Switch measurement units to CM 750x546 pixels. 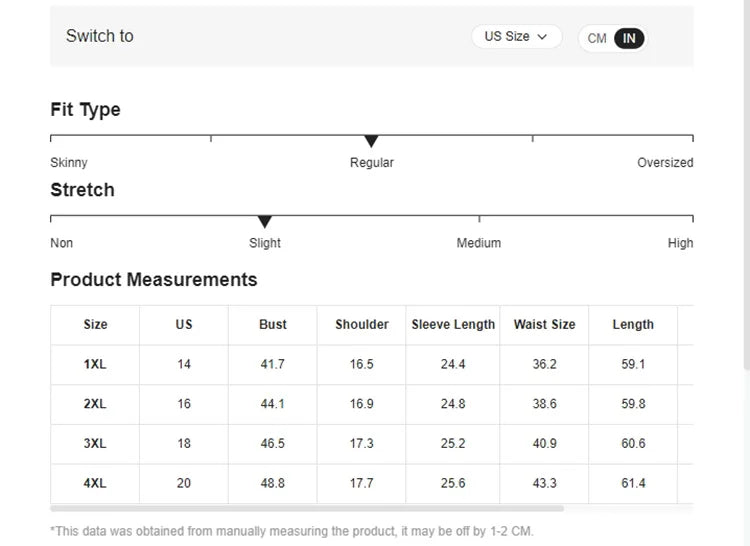596,38
